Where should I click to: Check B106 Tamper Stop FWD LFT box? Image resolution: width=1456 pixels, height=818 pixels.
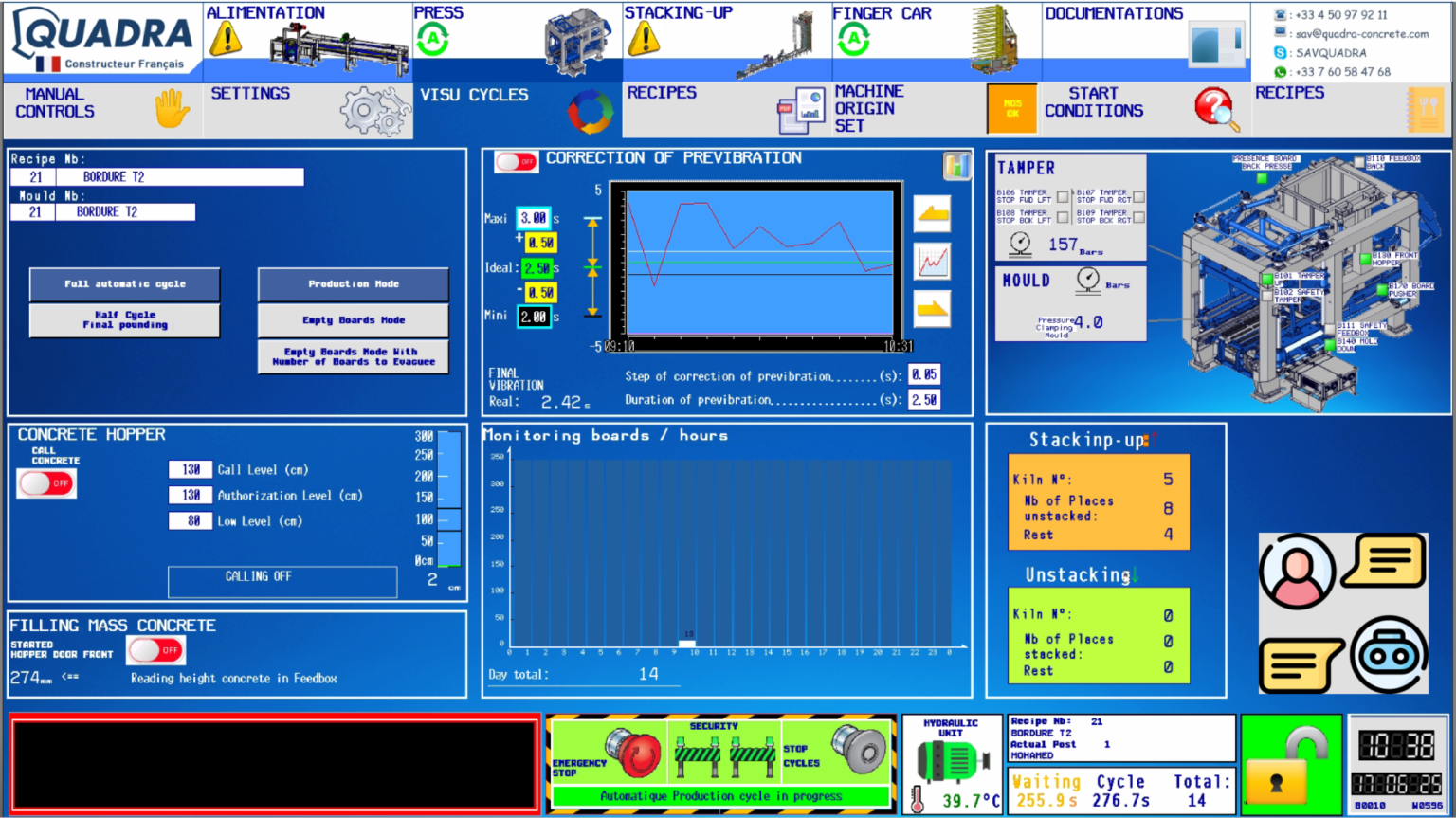(x=1063, y=197)
